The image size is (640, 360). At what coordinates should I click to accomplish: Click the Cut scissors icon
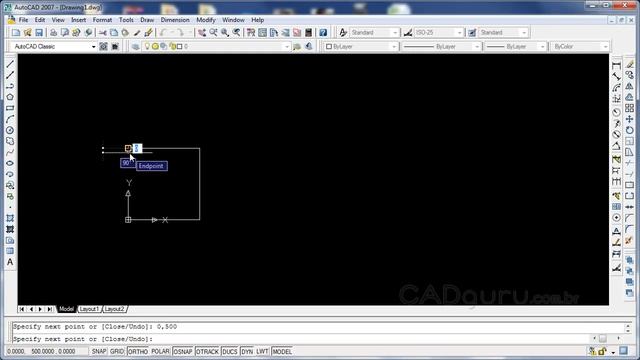click(103, 33)
